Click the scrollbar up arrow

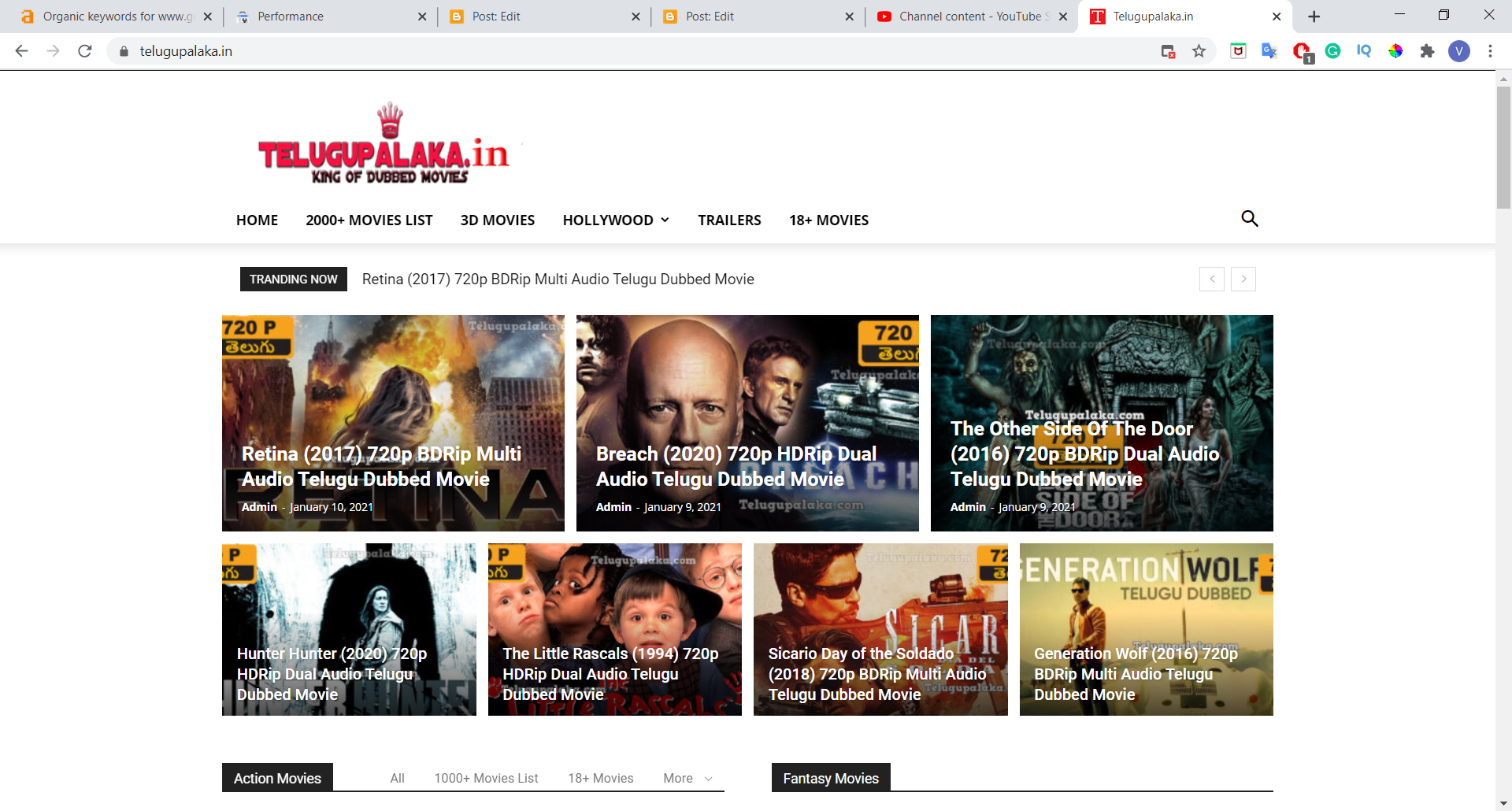click(x=1503, y=79)
